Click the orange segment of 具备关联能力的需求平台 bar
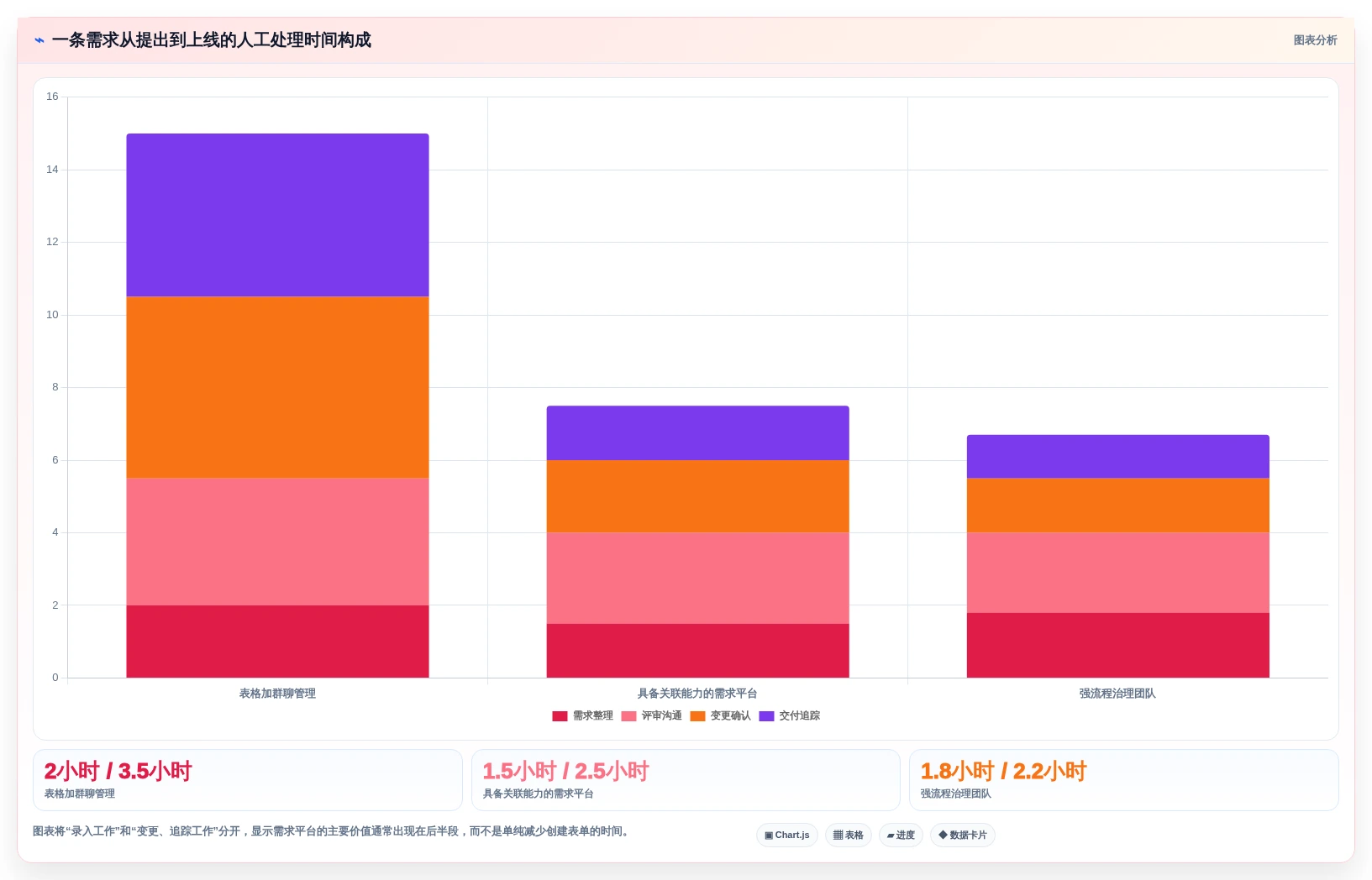The image size is (1372, 880). tap(697, 496)
